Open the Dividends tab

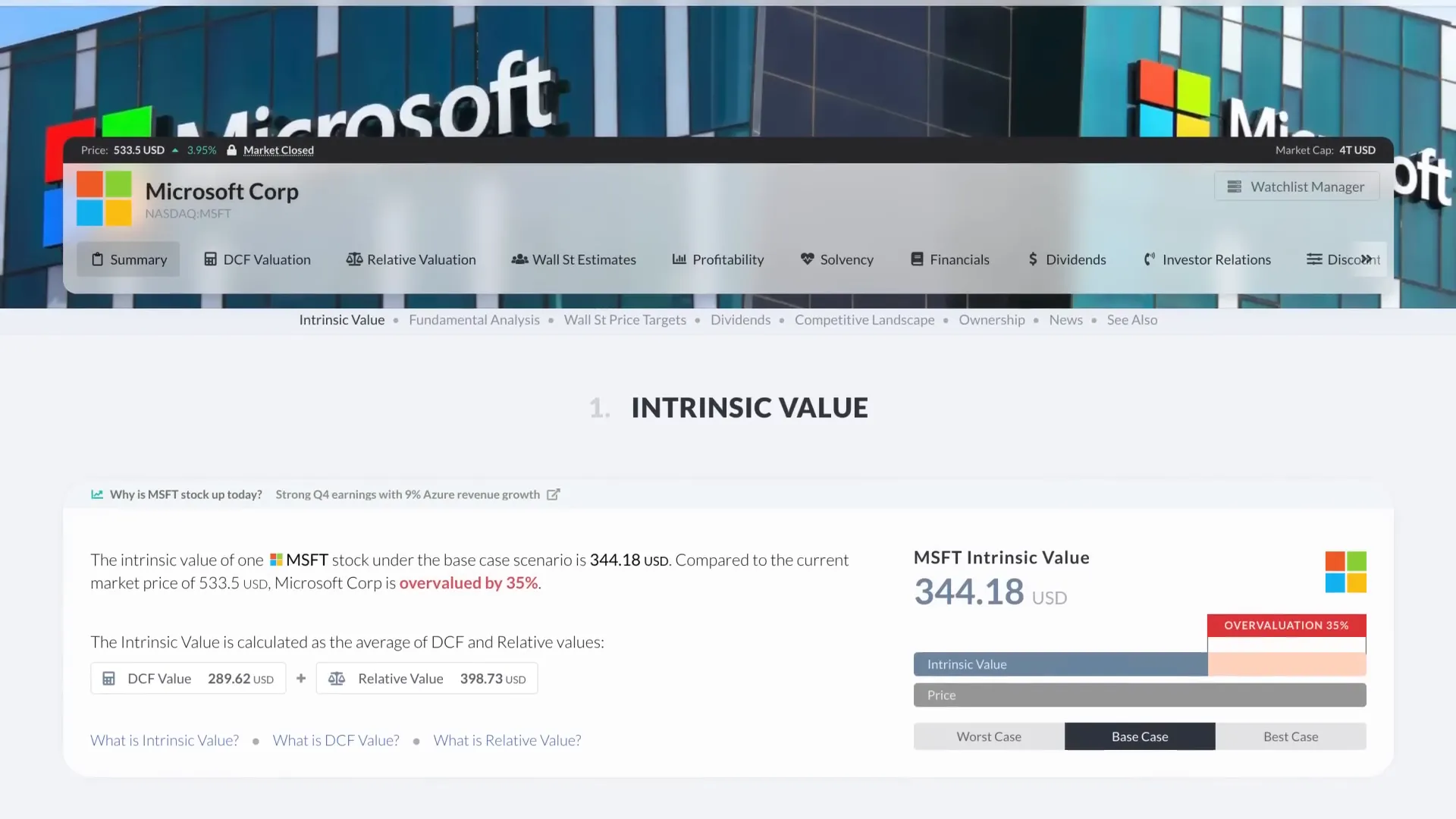click(x=1067, y=259)
